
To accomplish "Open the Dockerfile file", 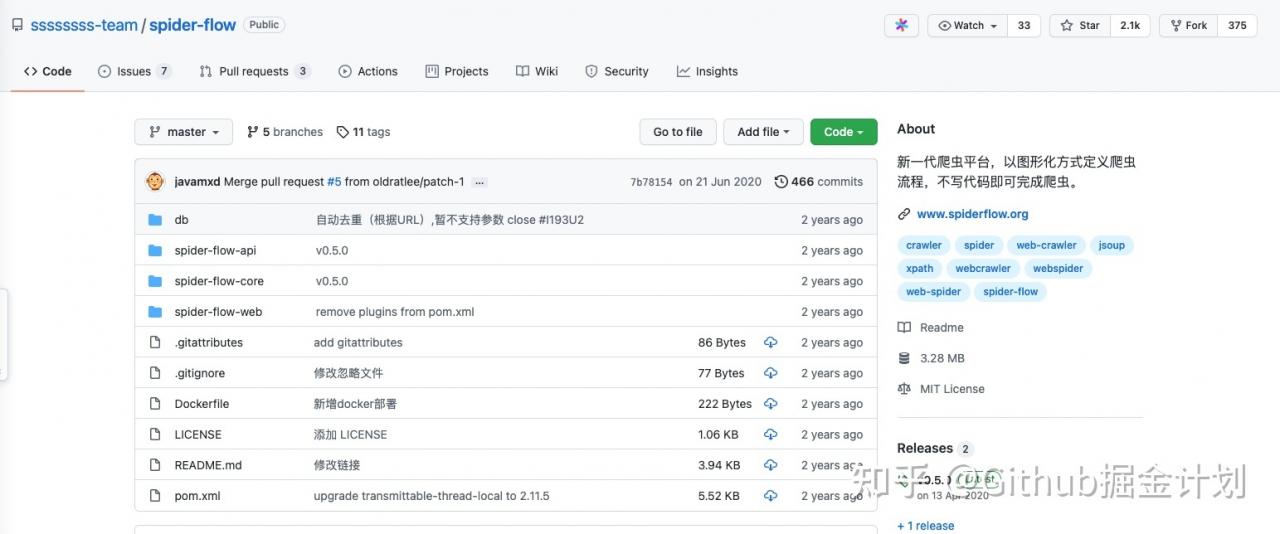I will point(202,404).
